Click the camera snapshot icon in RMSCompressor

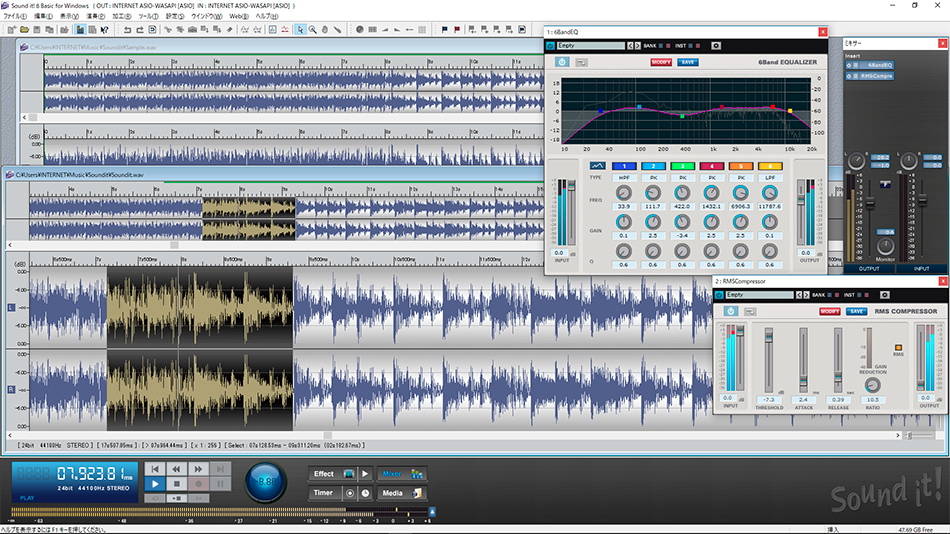[x=885, y=295]
